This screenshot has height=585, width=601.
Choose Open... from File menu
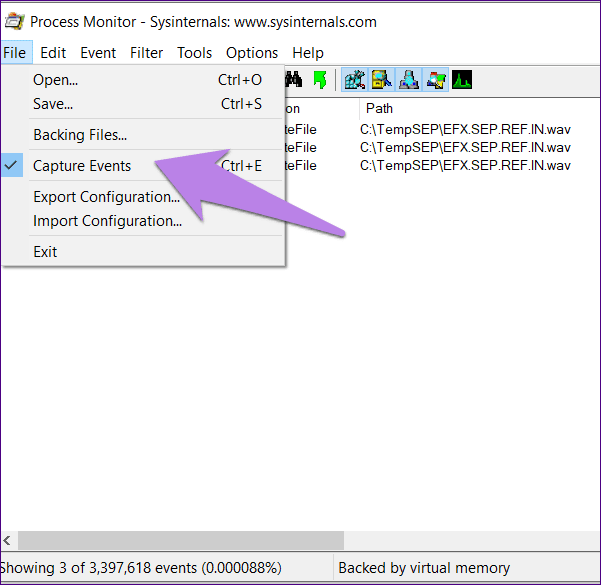point(142,80)
